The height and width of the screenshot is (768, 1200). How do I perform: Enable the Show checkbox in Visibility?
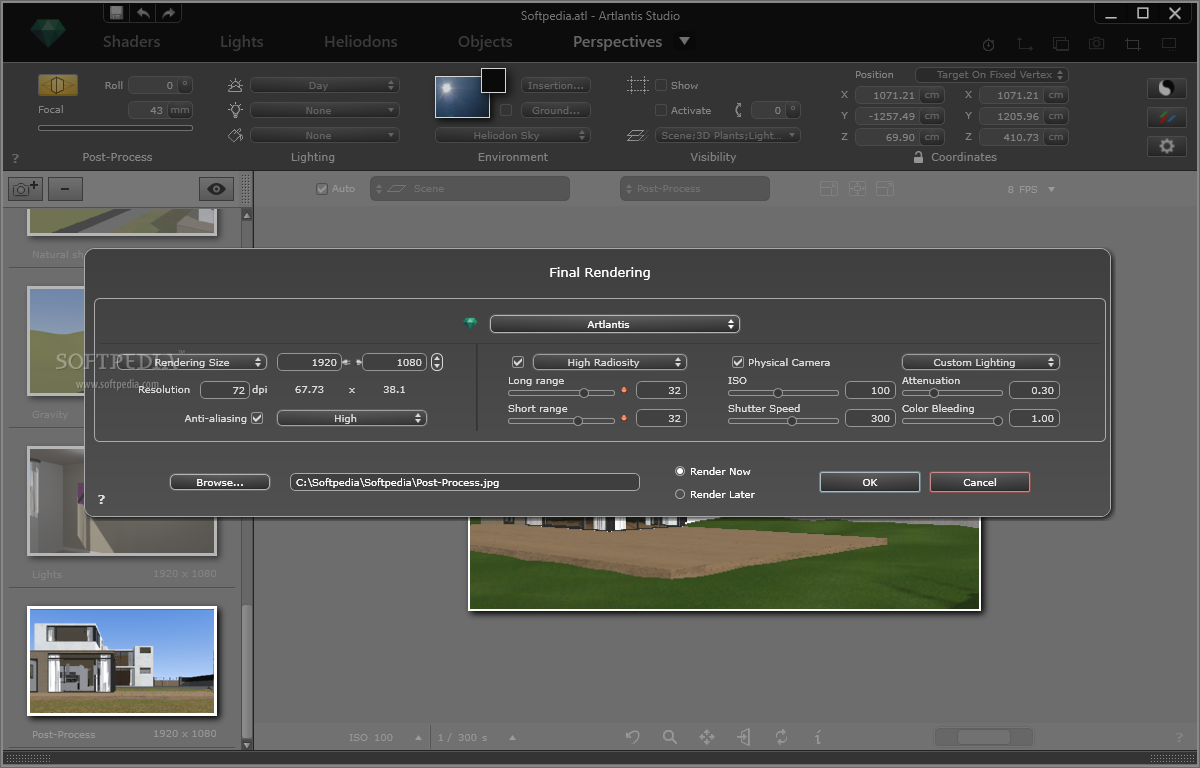click(x=661, y=85)
